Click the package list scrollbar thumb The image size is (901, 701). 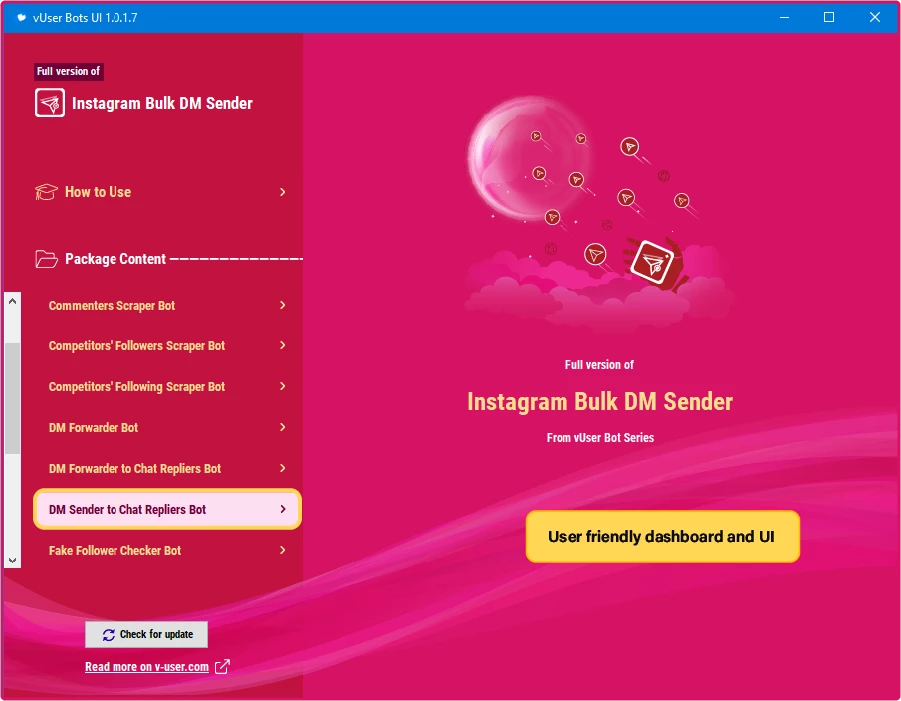13,398
